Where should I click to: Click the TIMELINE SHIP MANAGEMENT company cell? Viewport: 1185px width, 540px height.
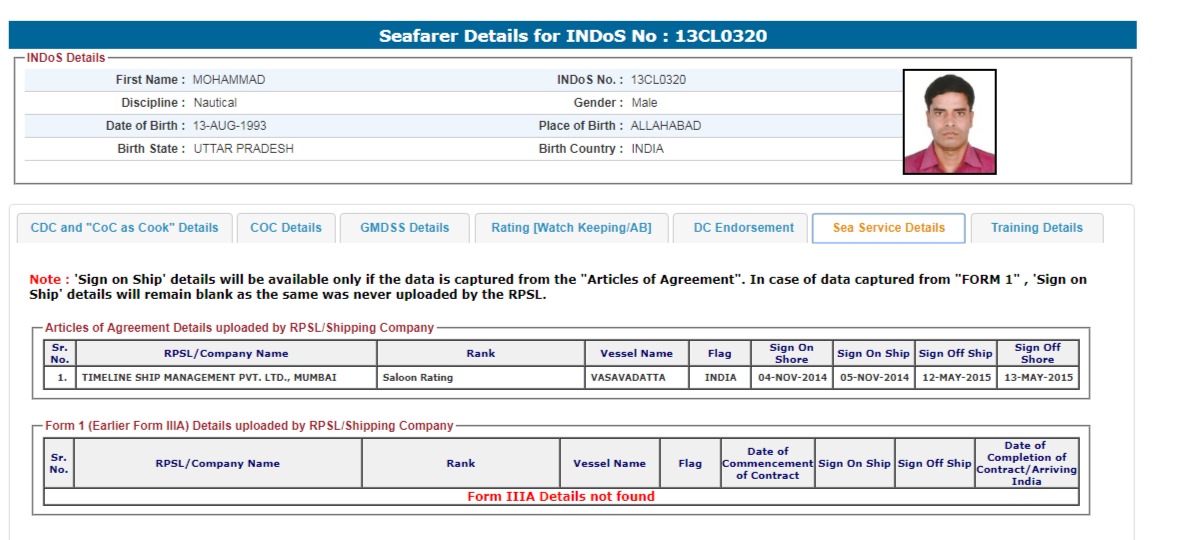point(209,378)
